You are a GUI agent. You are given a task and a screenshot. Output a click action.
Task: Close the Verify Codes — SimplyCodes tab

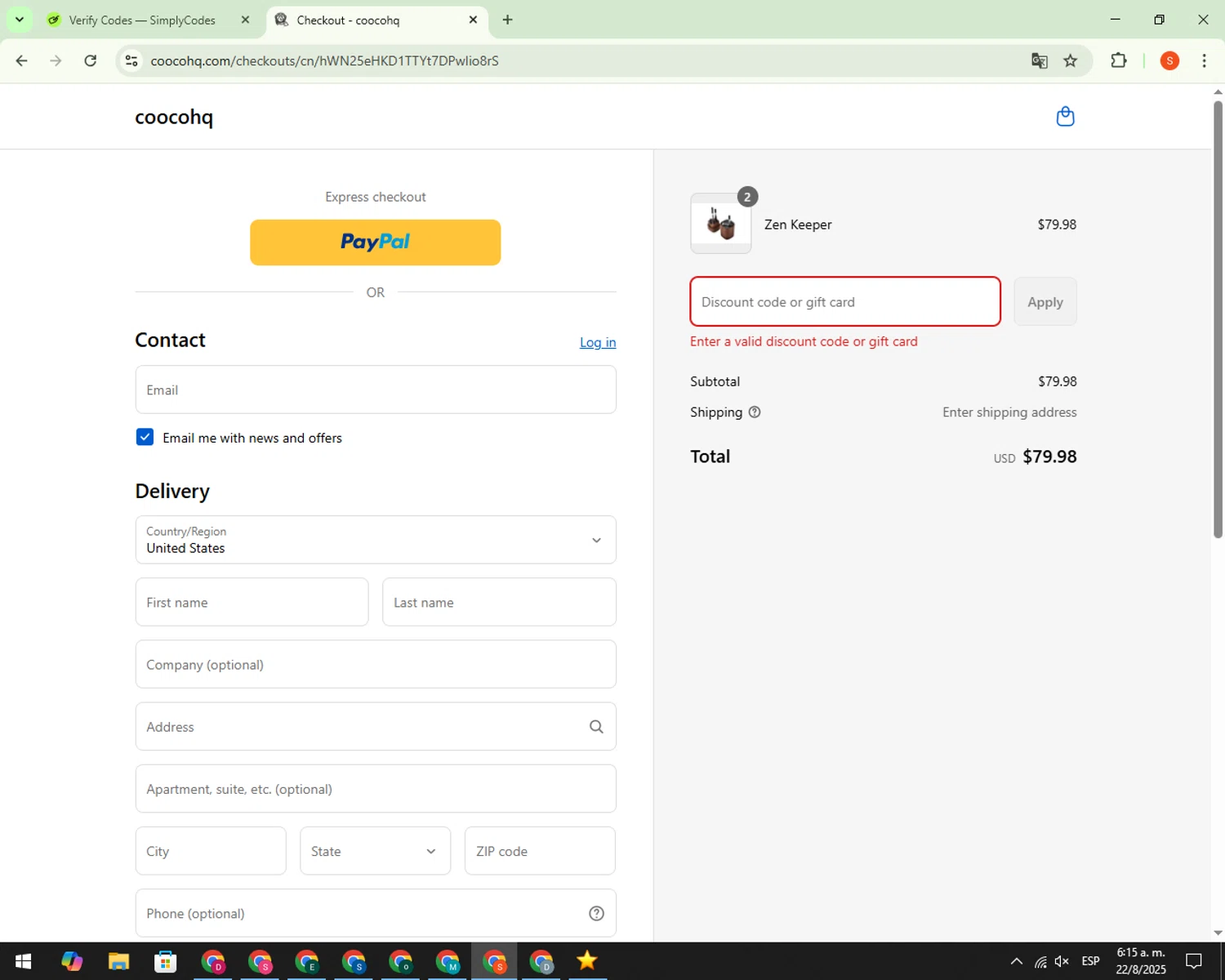[x=245, y=20]
